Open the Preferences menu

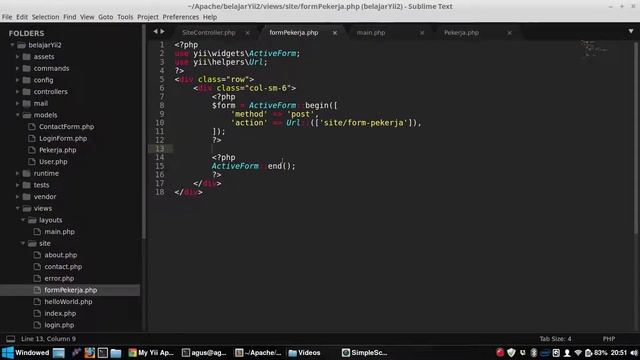pyautogui.click(x=180, y=17)
